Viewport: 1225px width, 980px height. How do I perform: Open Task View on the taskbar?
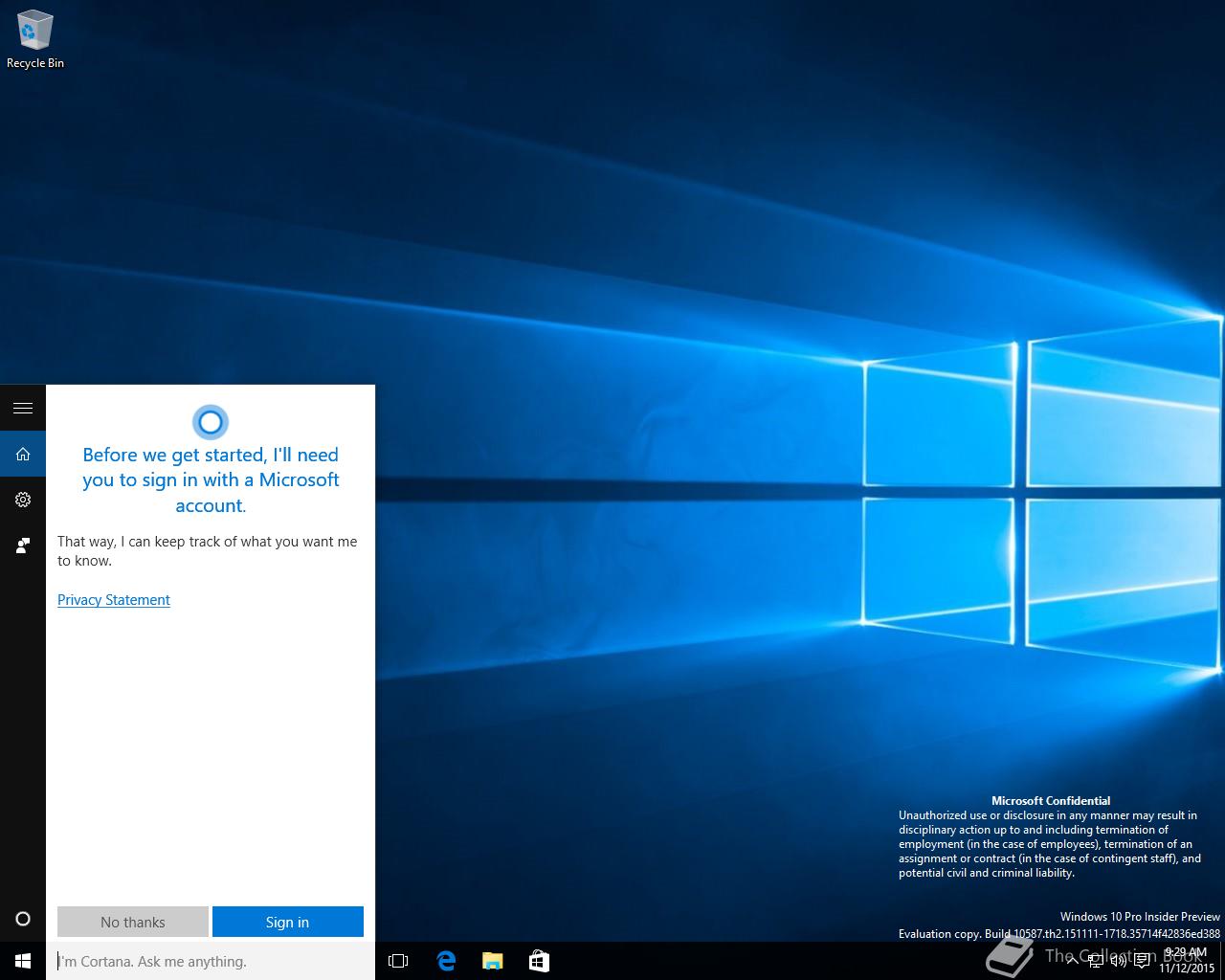398,961
